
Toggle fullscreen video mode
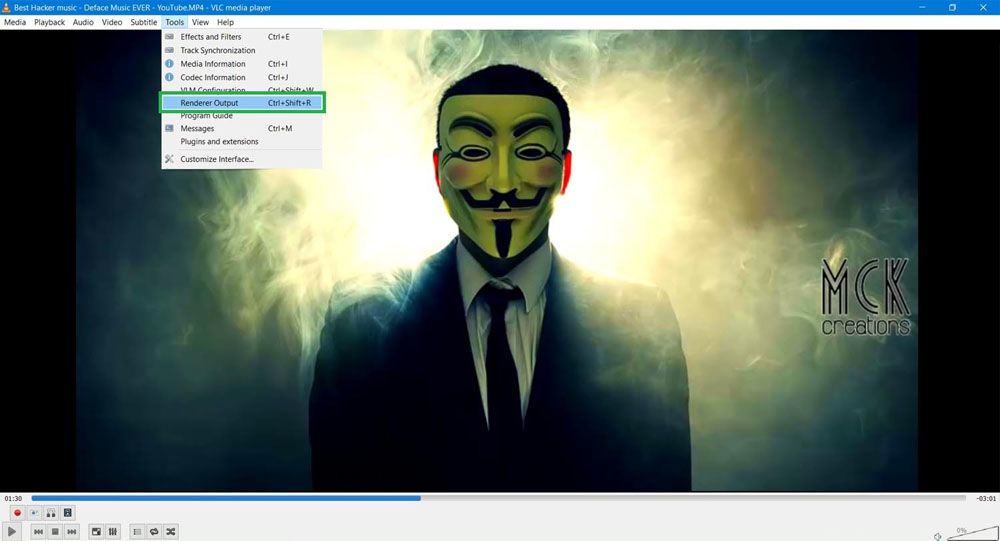pos(96,531)
